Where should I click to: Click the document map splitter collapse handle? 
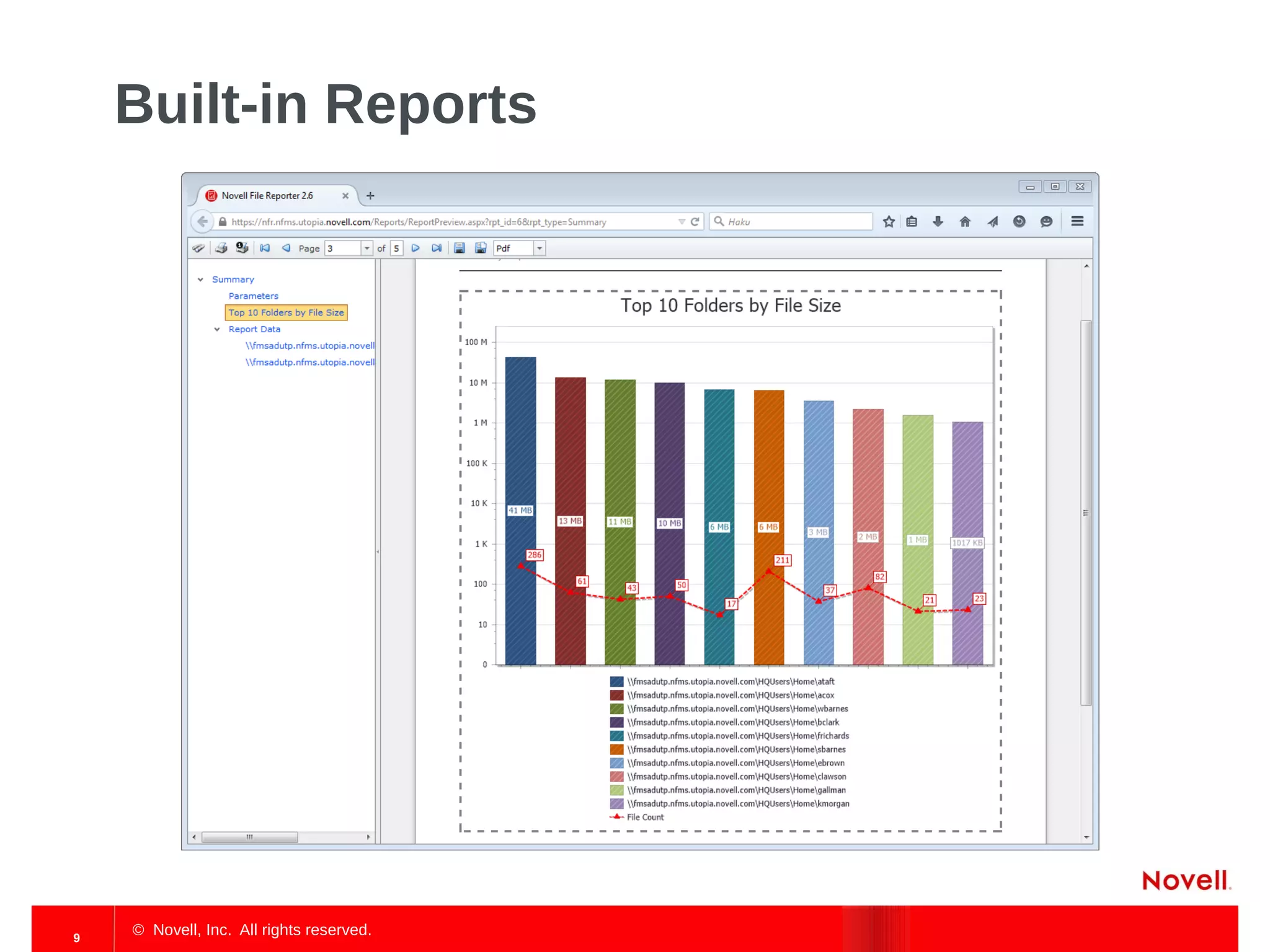(378, 551)
